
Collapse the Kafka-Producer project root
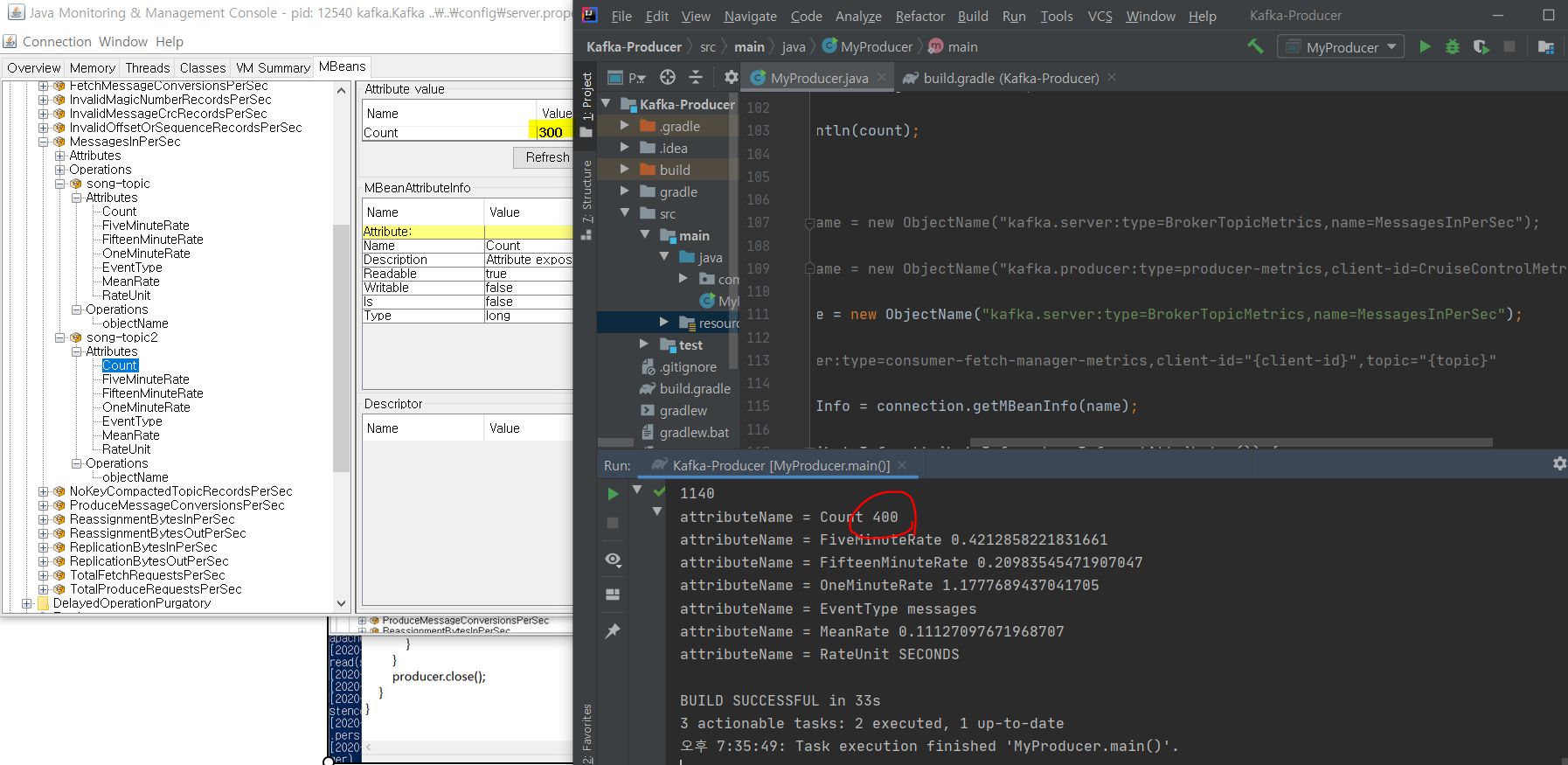point(606,103)
